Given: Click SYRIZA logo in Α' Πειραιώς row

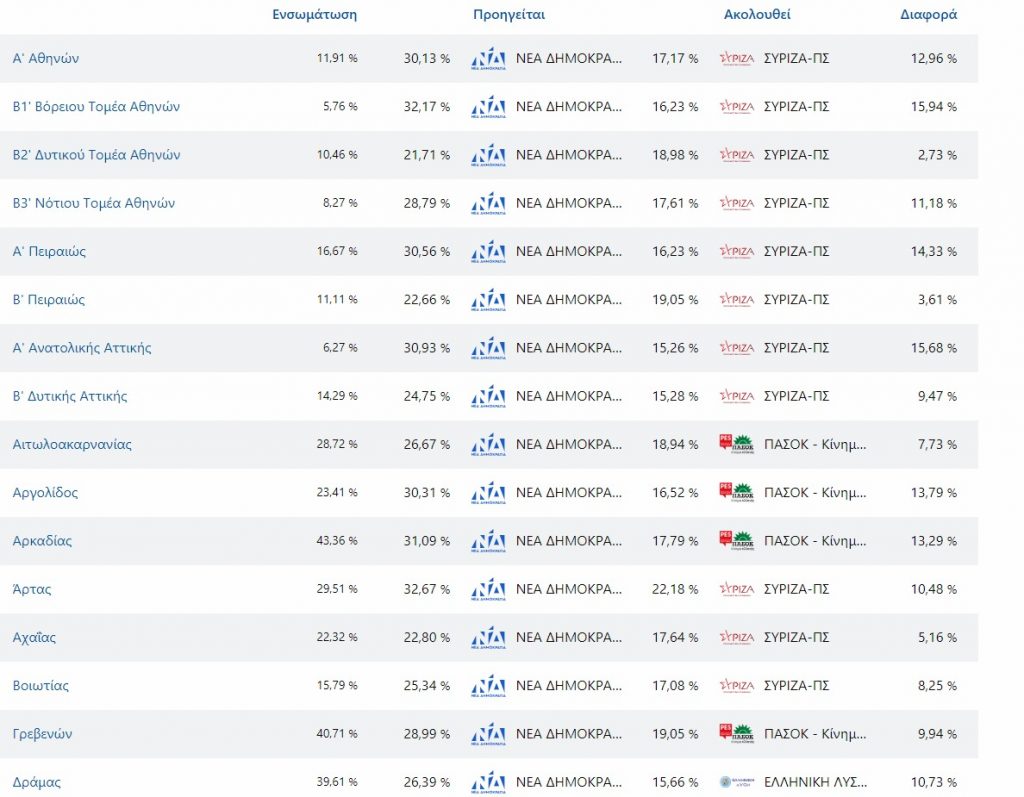Looking at the screenshot, I should point(736,252).
